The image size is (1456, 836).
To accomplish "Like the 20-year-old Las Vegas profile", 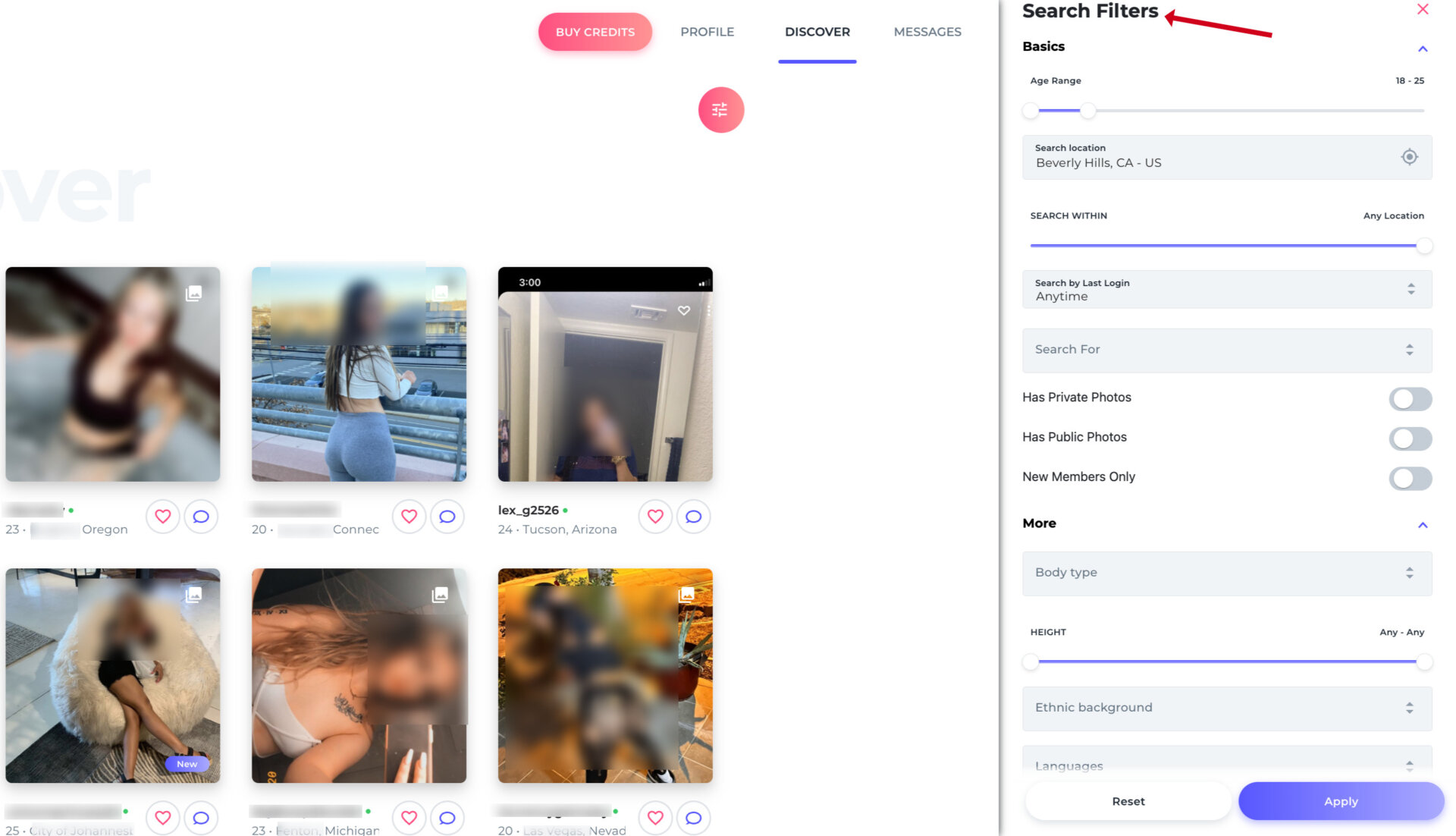I will tap(655, 818).
